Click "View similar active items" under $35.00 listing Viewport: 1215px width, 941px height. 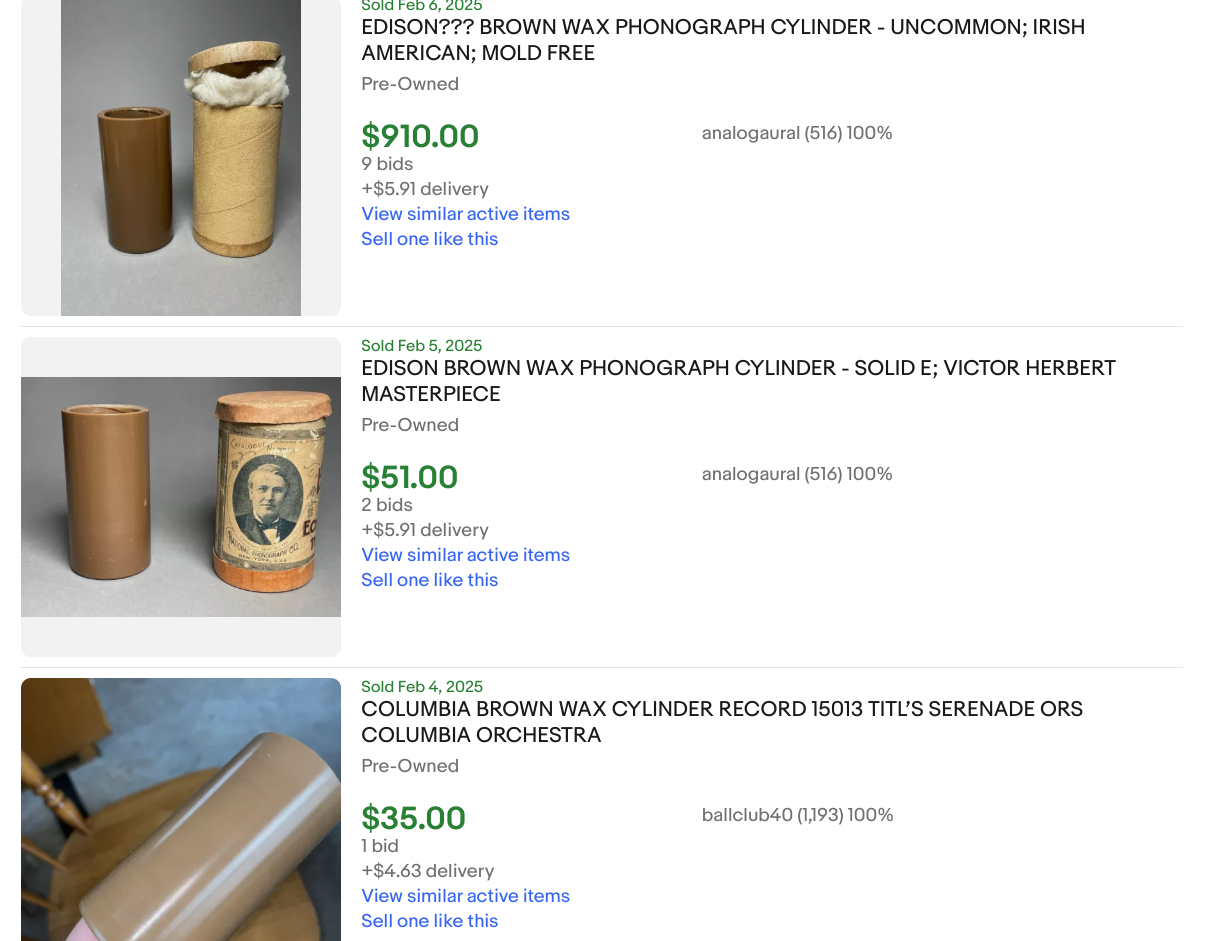465,896
